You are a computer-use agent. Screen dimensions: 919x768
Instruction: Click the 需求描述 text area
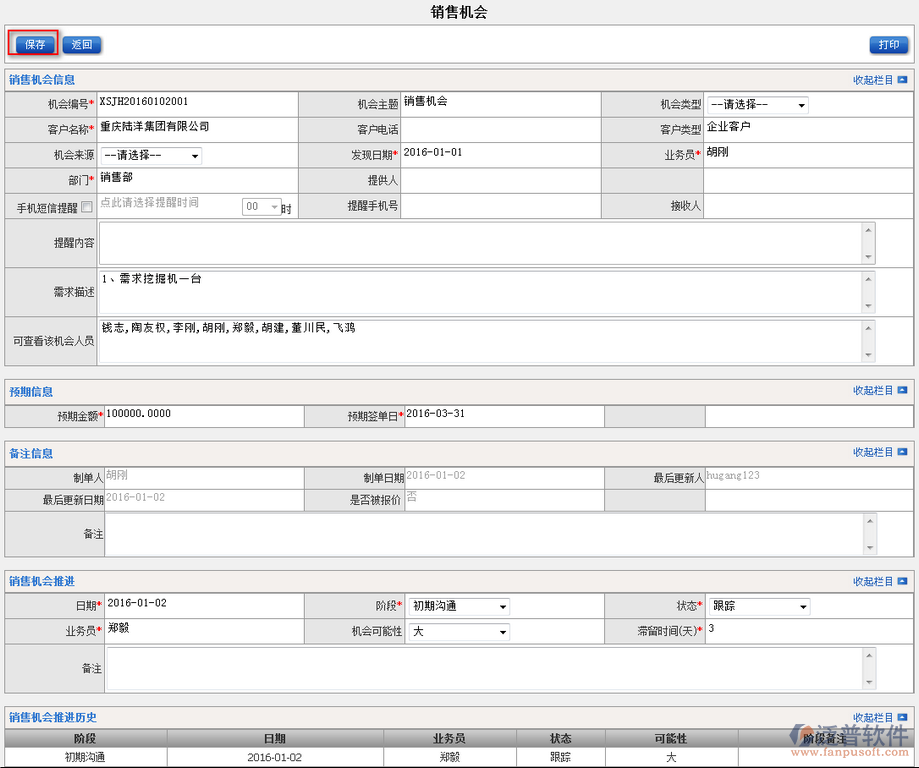(480, 292)
